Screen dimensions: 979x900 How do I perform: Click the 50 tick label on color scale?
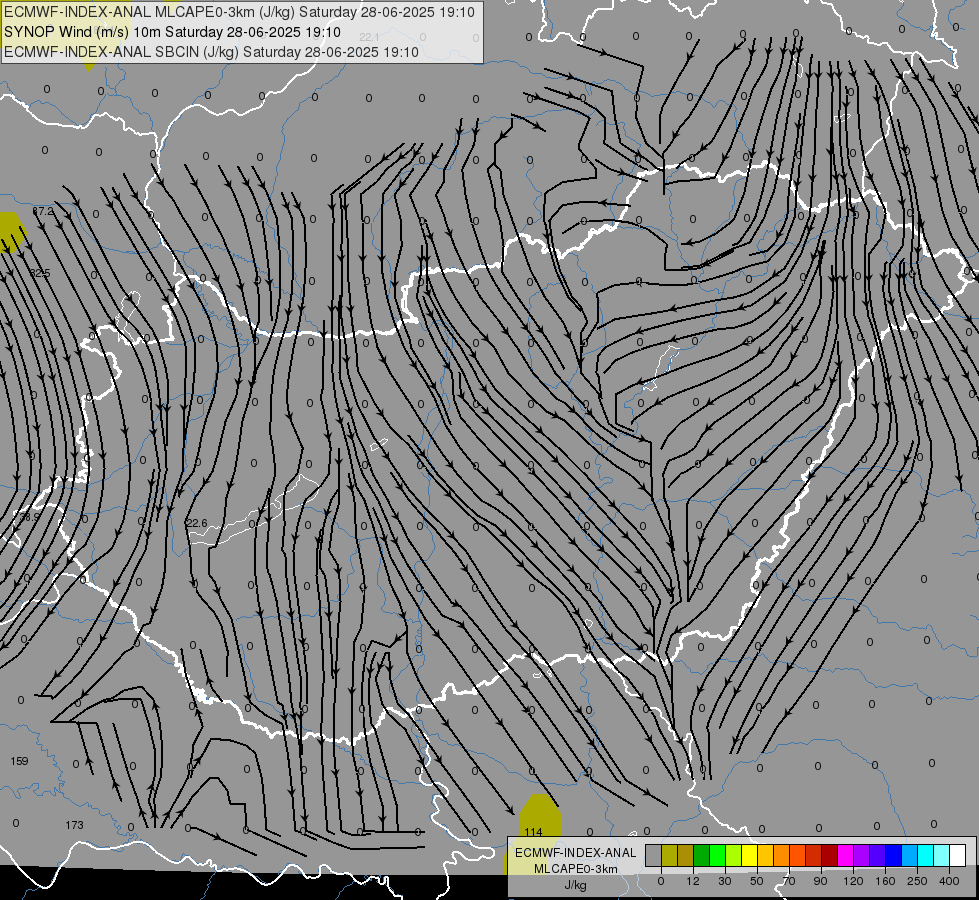point(757,881)
